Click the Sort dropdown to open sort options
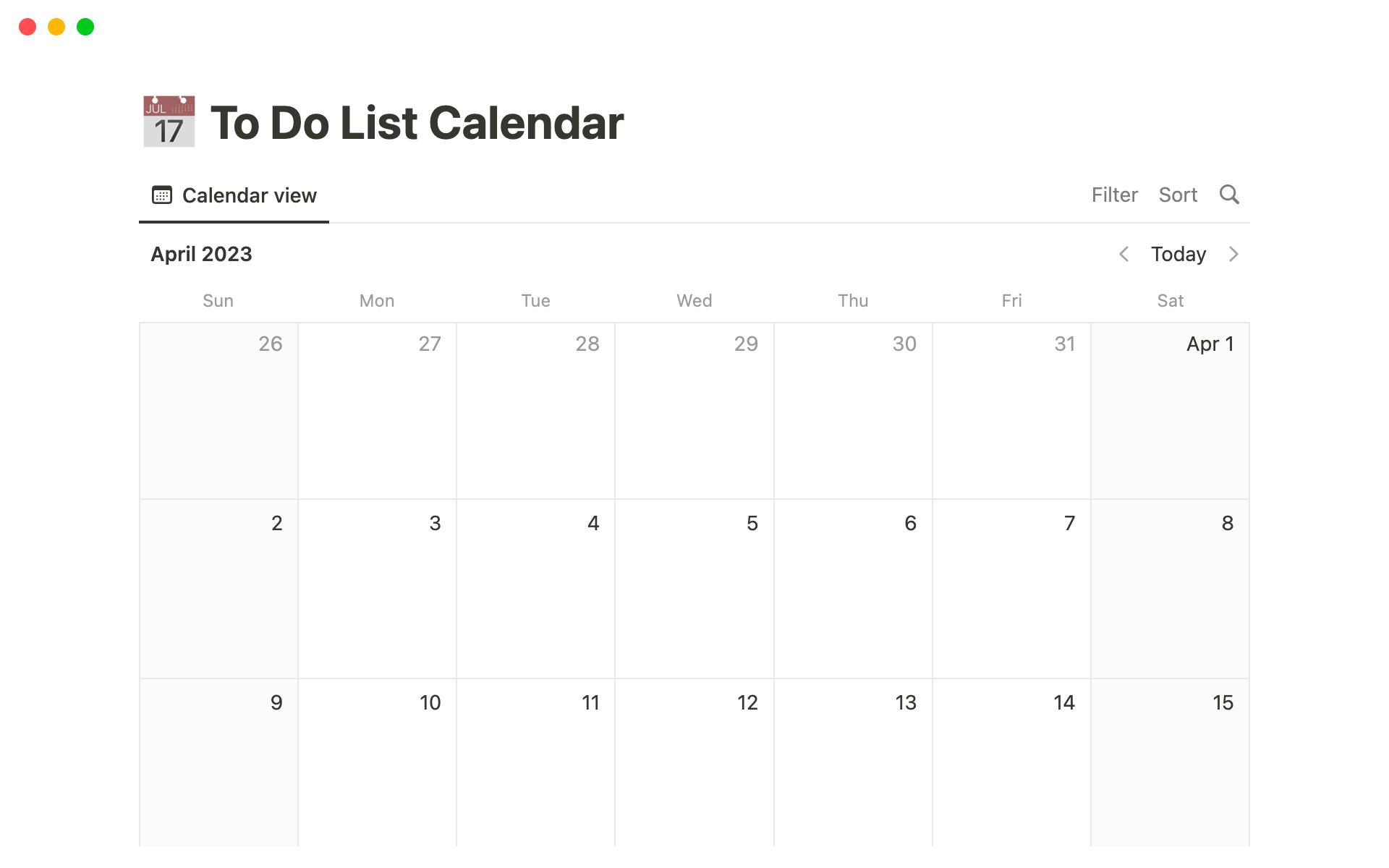This screenshot has height=868, width=1389. point(1178,195)
